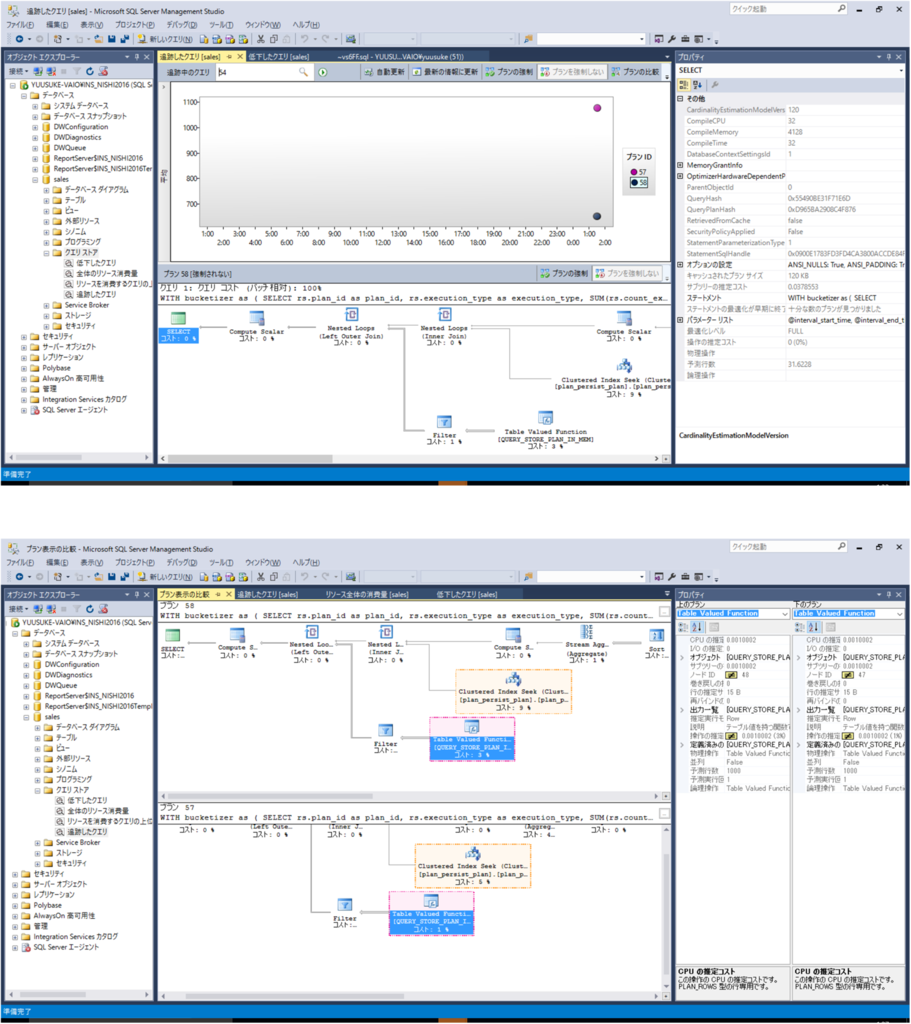Select highlighted Table Valued Function node in plan 57, bottom window

point(431,914)
